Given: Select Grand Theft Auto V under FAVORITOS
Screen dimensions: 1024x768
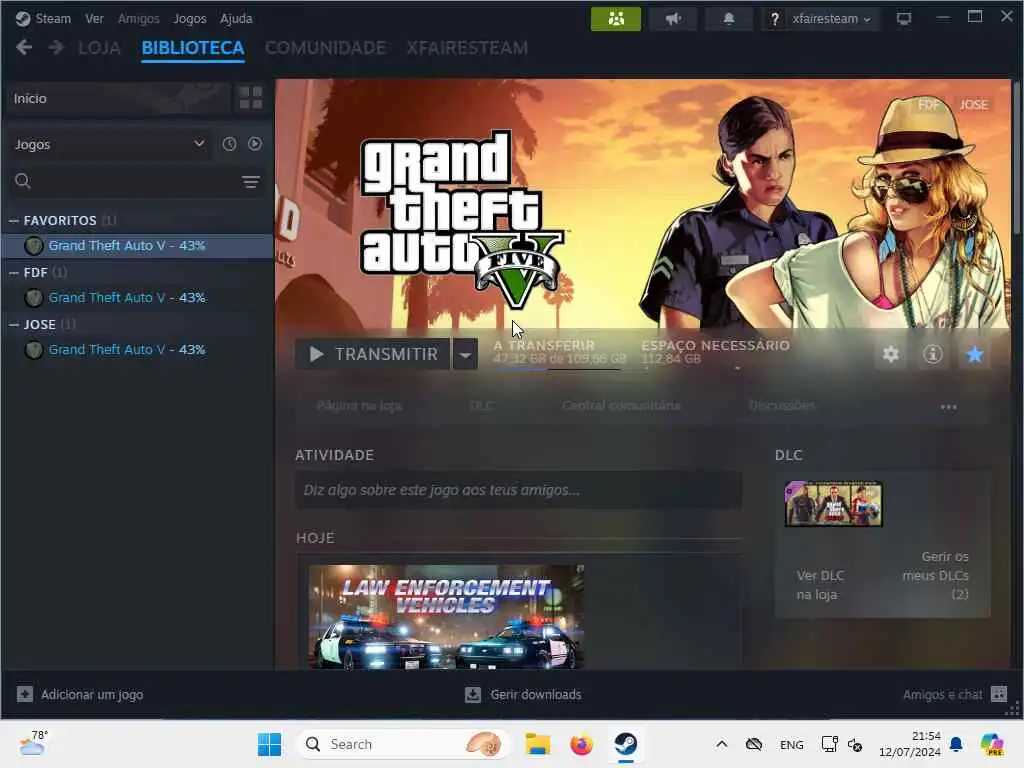Looking at the screenshot, I should pyautogui.click(x=138, y=246).
